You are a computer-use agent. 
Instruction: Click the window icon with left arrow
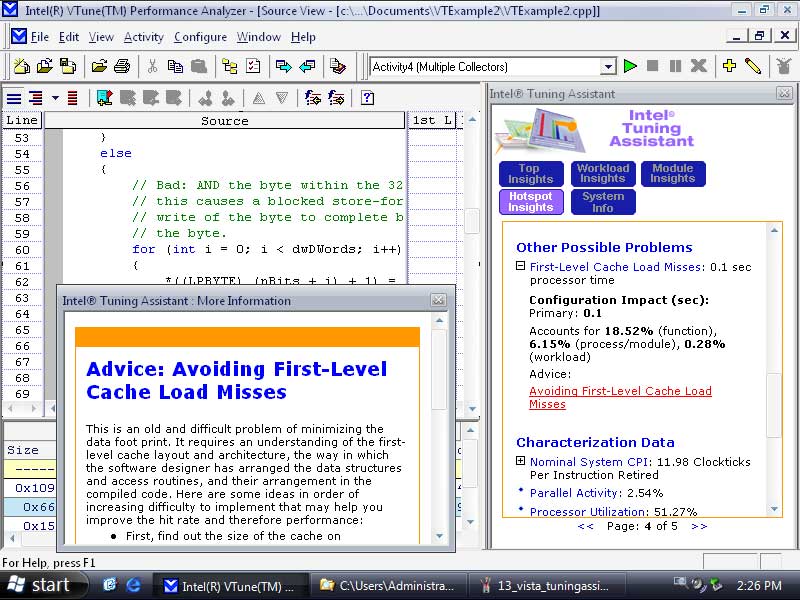pyautogui.click(x=307, y=66)
